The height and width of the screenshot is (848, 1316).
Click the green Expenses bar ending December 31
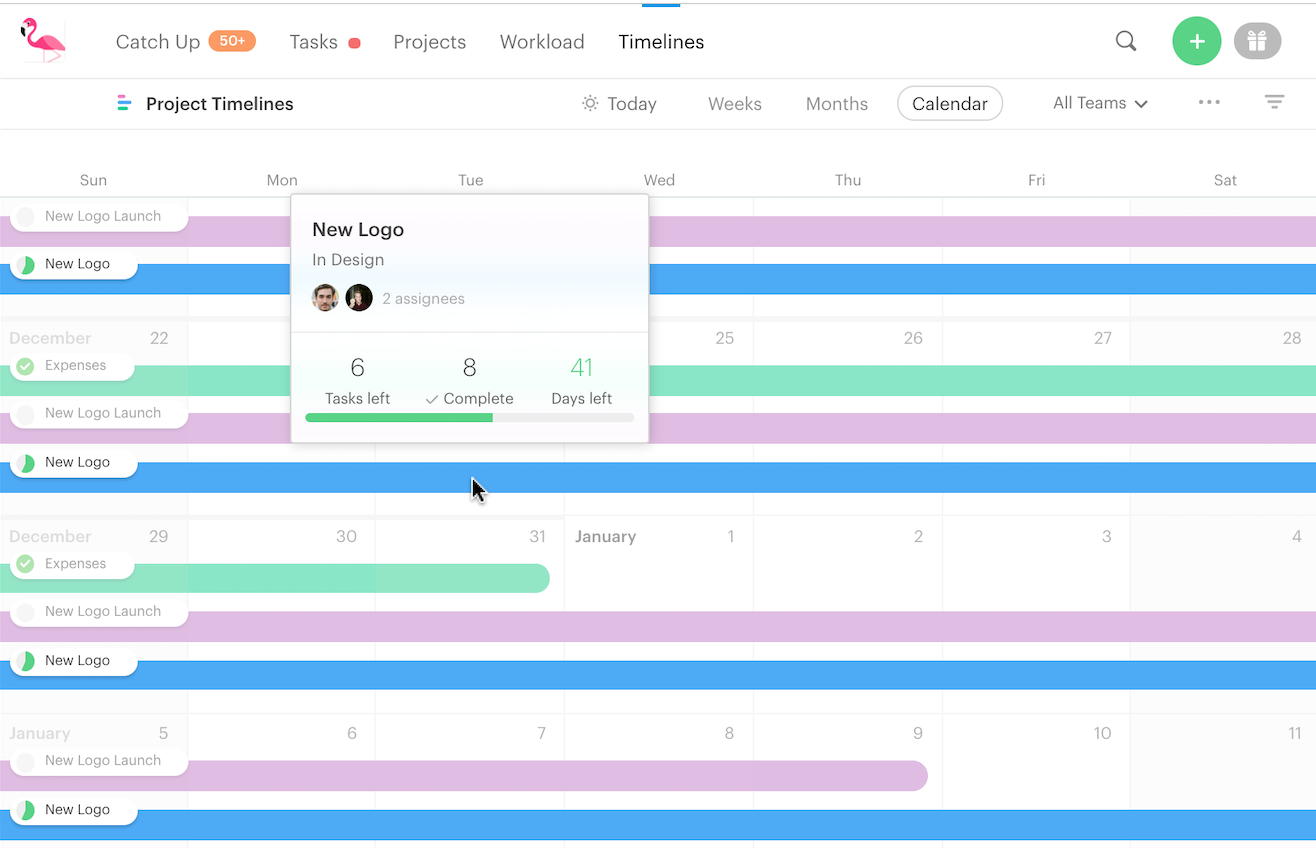[x=275, y=578]
